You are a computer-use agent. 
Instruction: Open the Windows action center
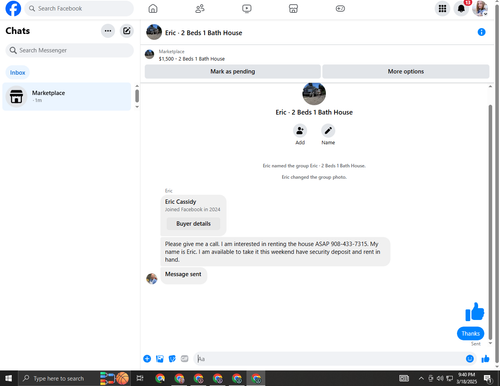tap(488, 378)
